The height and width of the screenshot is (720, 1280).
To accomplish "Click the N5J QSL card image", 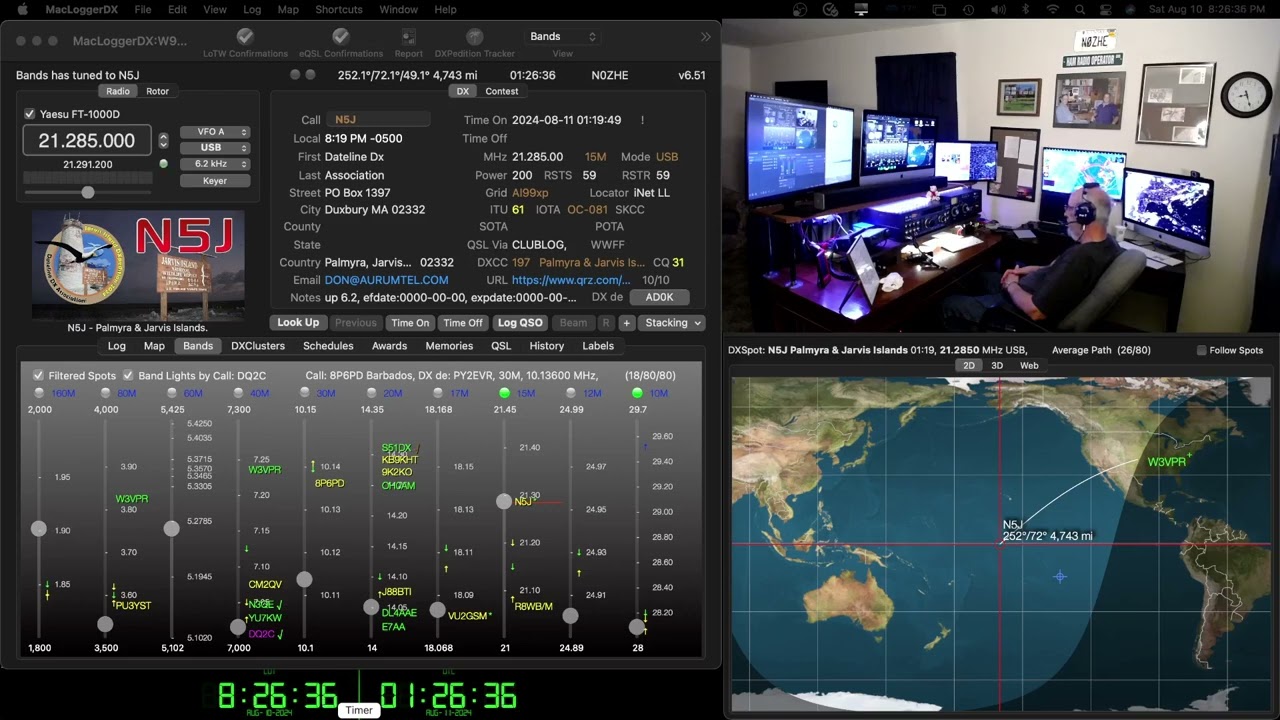I will click(138, 265).
